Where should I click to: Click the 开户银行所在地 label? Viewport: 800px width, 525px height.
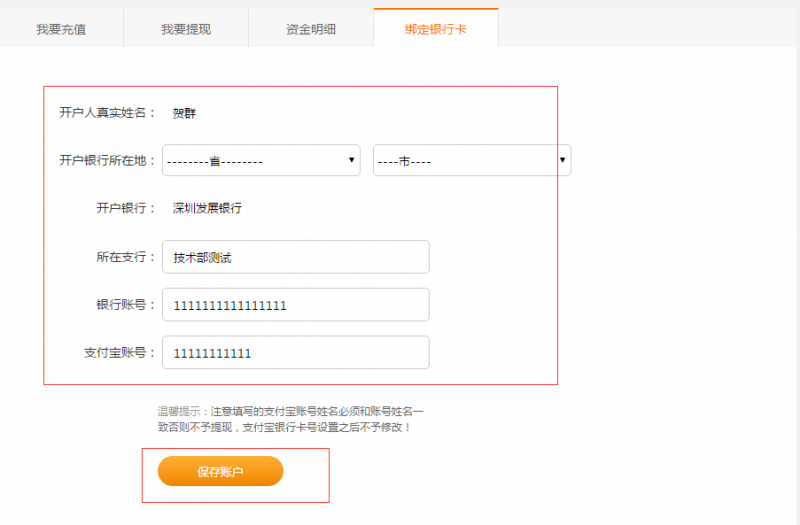click(107, 160)
